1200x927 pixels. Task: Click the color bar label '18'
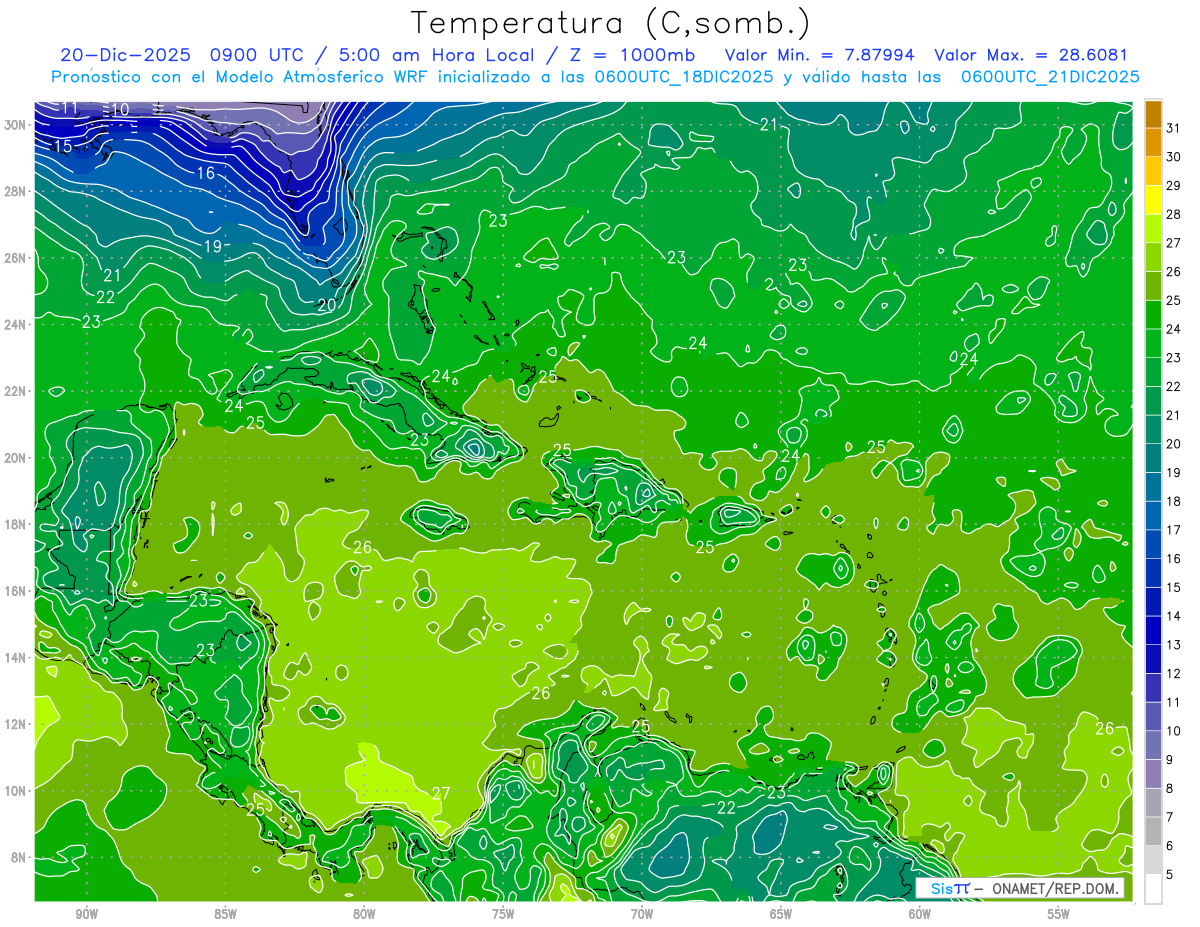tap(1174, 502)
